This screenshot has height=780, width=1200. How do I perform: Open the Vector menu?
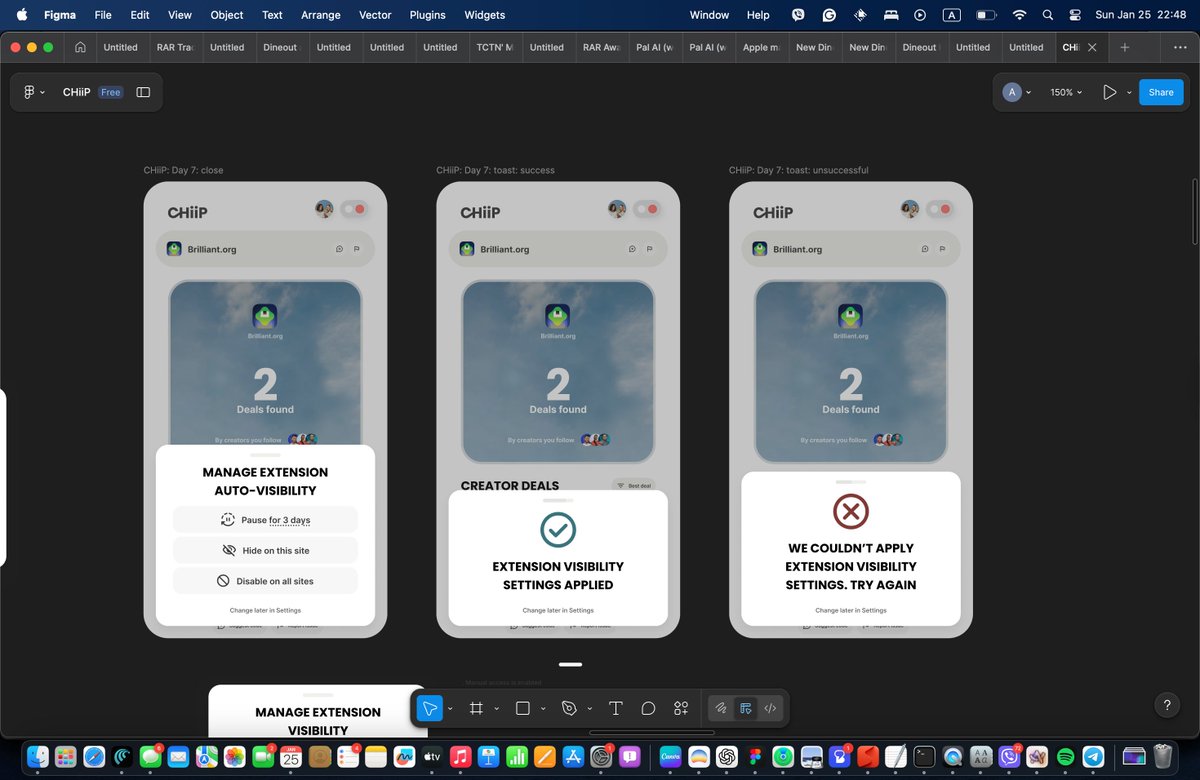[375, 15]
